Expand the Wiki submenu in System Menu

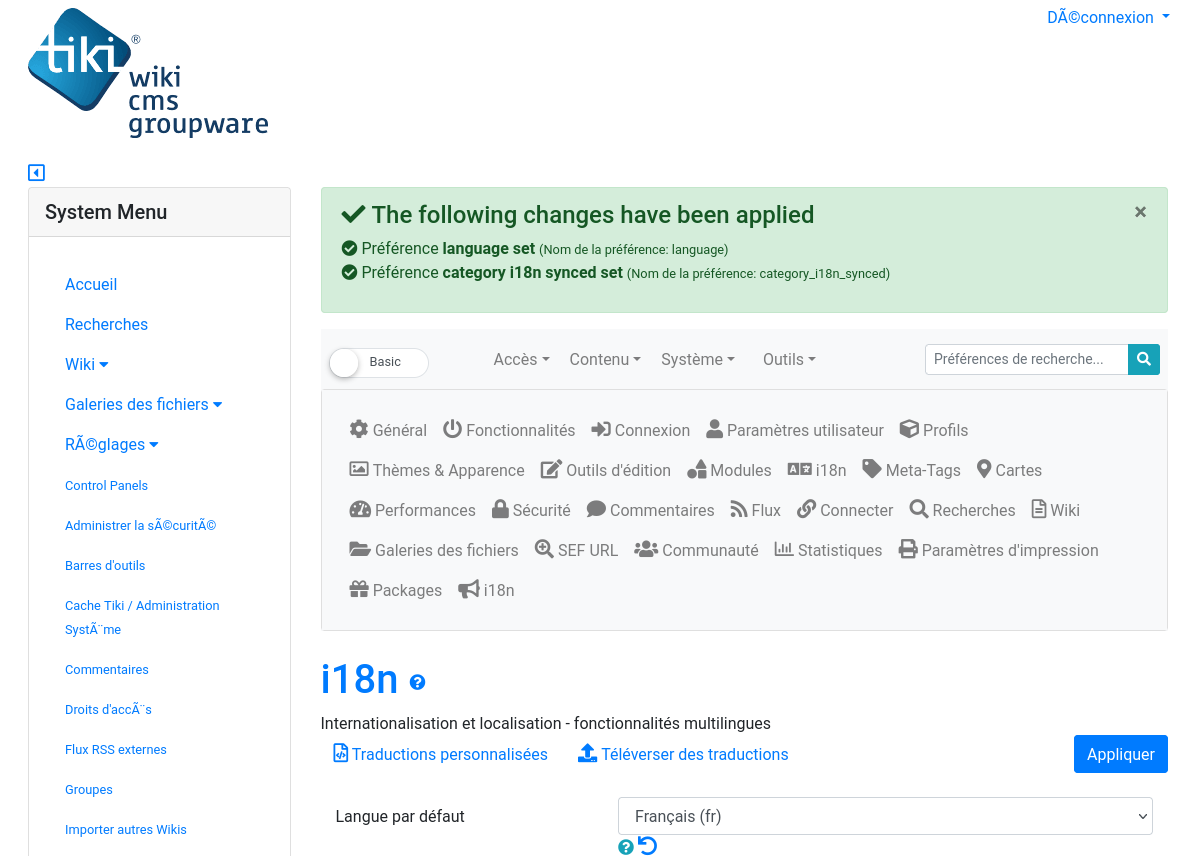pyautogui.click(x=87, y=364)
